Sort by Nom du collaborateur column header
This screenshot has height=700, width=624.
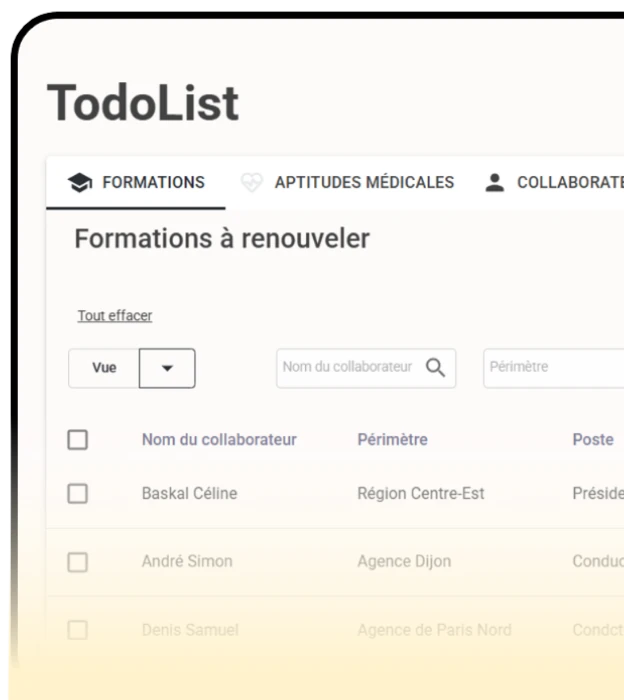219,440
